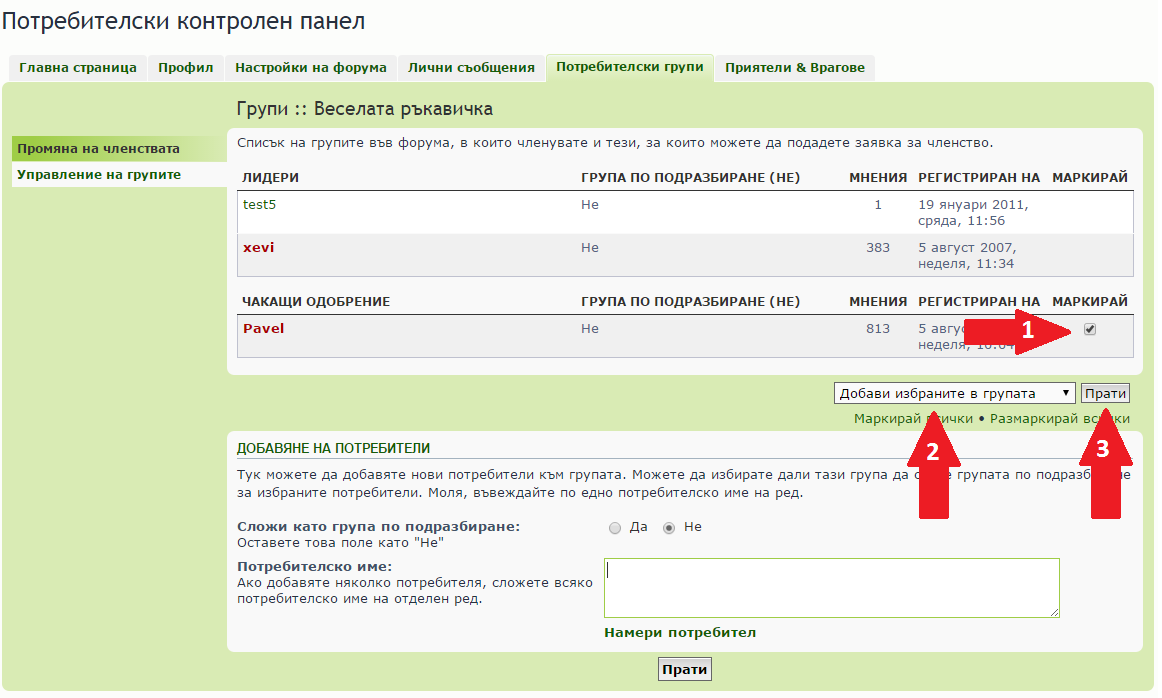Open Управление на групите sidebar item
1162x698 pixels.
tap(99, 175)
